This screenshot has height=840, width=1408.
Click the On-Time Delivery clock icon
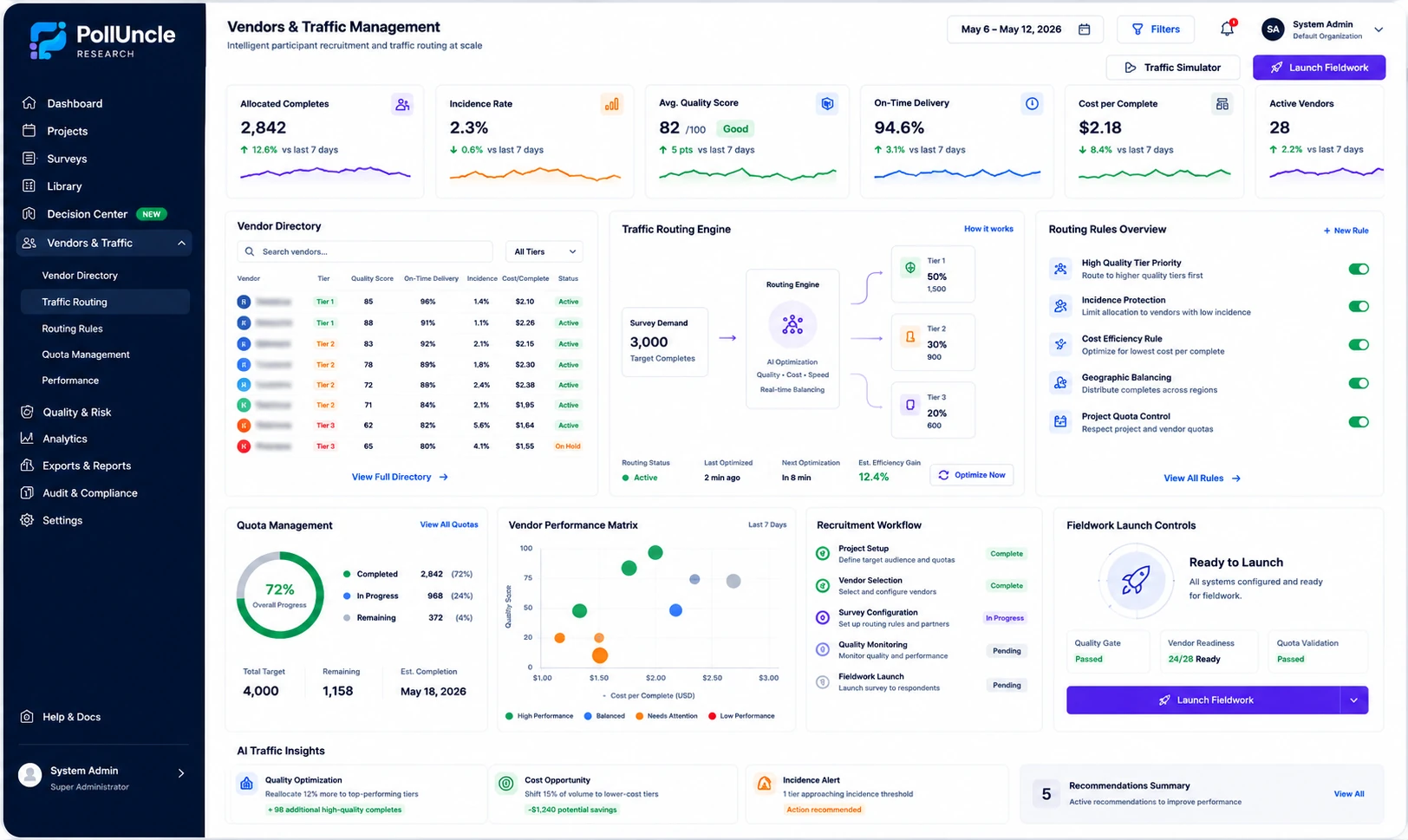pos(1032,104)
